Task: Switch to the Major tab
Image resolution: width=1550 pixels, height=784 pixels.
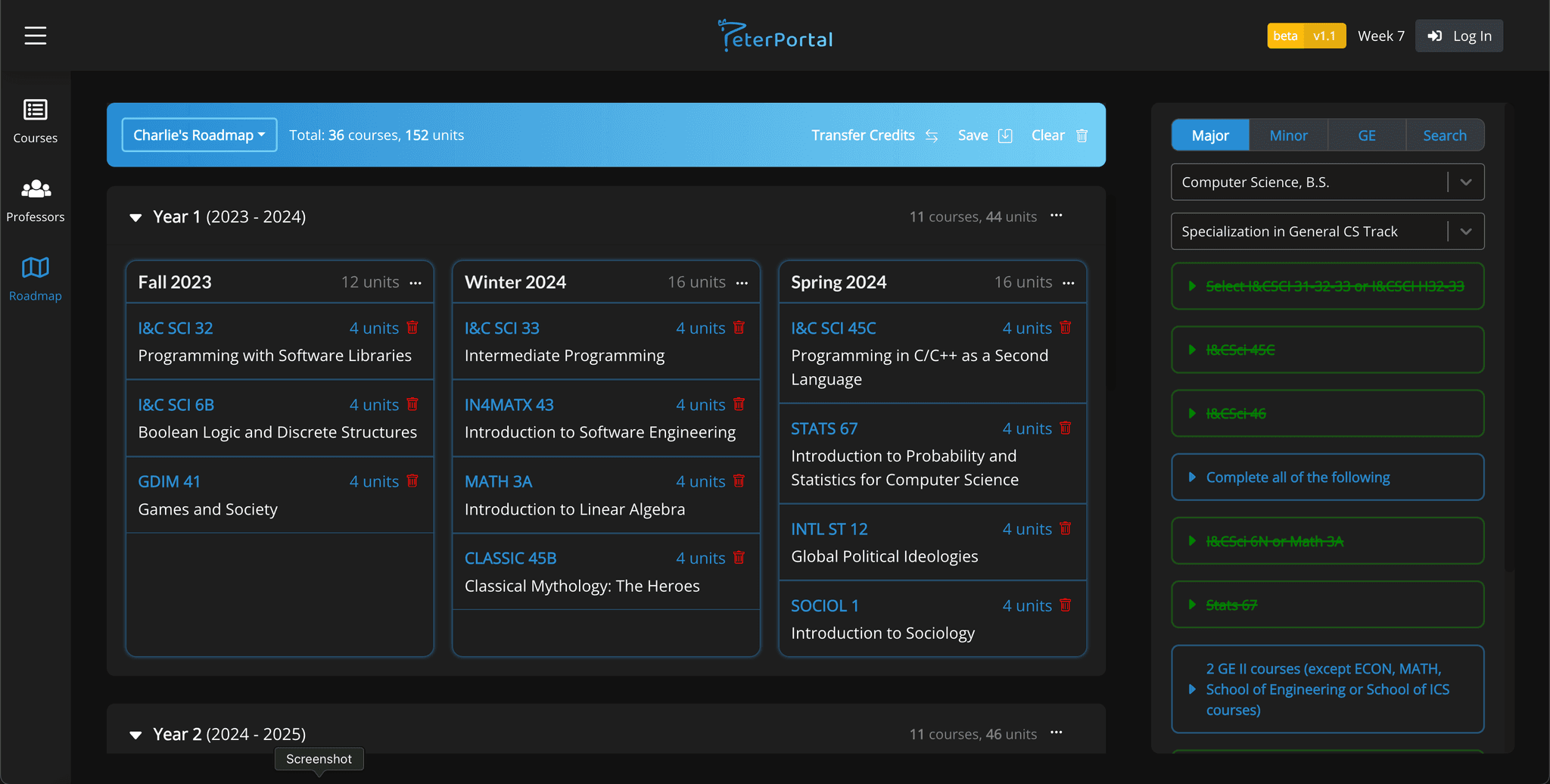Action: (1210, 135)
